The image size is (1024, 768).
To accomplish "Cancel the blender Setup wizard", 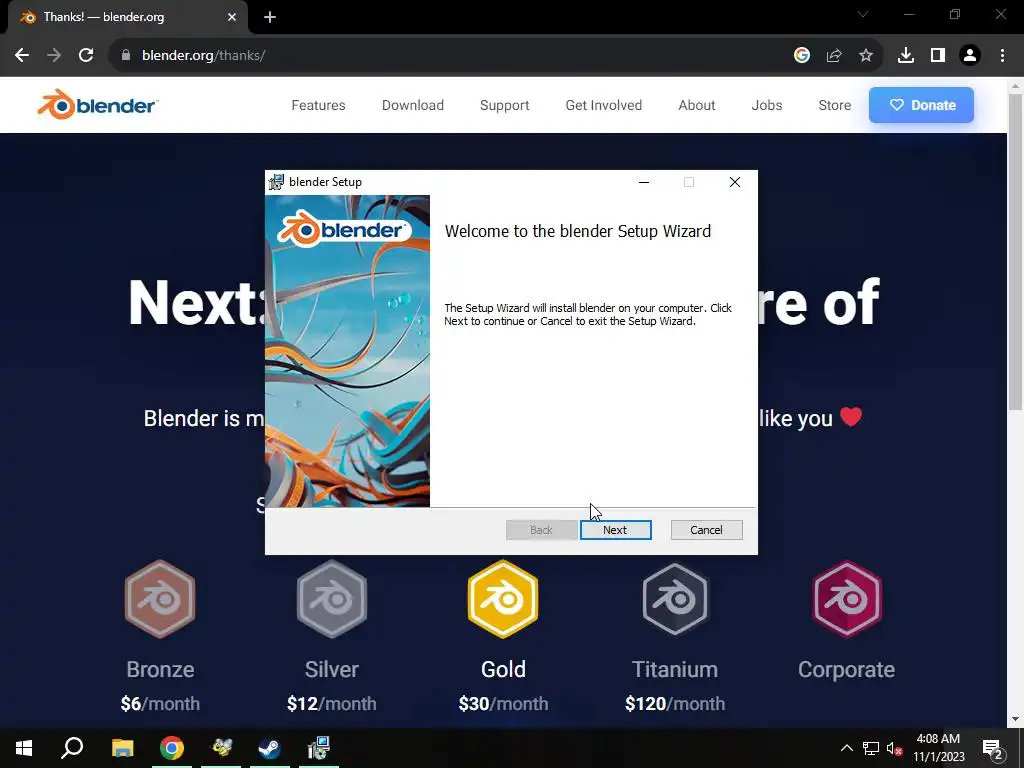I will coord(706,530).
